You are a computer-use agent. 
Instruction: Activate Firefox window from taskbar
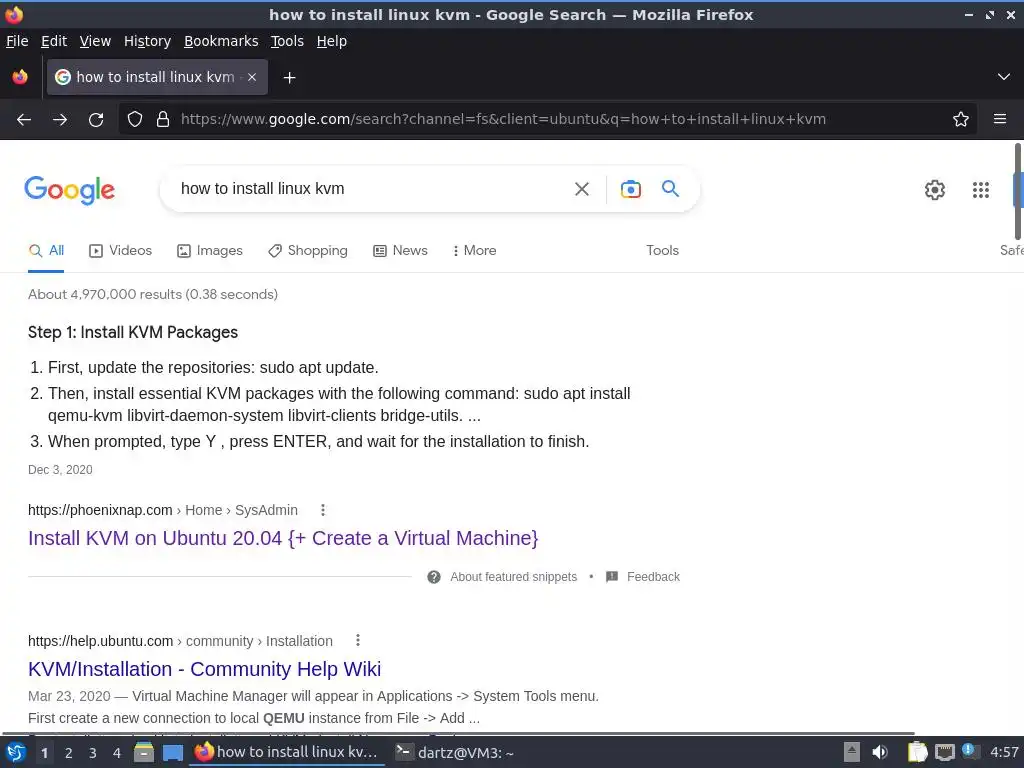pyautogui.click(x=287, y=752)
